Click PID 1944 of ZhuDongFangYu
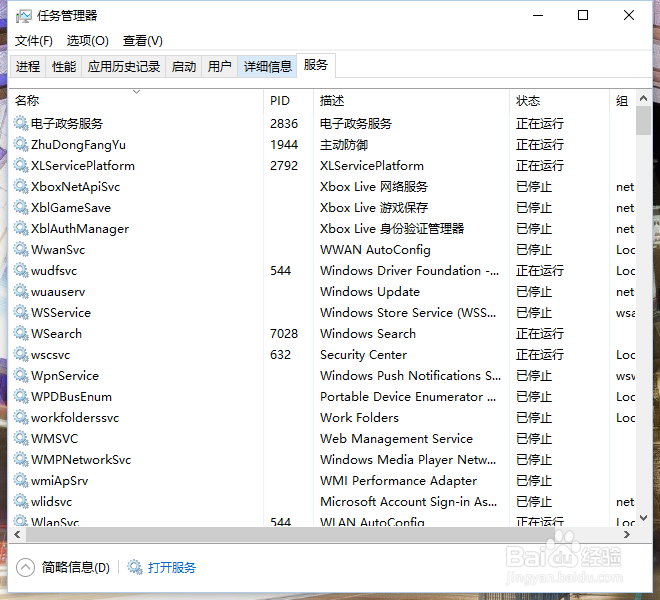660x600 pixels. click(284, 144)
